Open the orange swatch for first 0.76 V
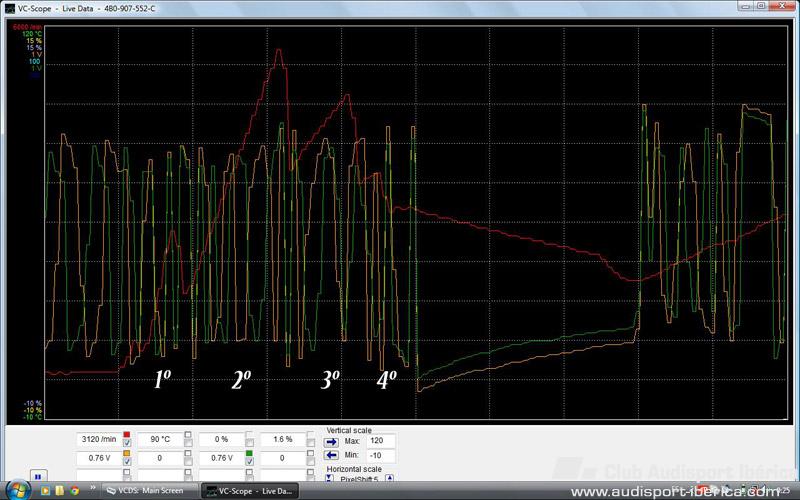This screenshot has height=500, width=800. pos(127,453)
